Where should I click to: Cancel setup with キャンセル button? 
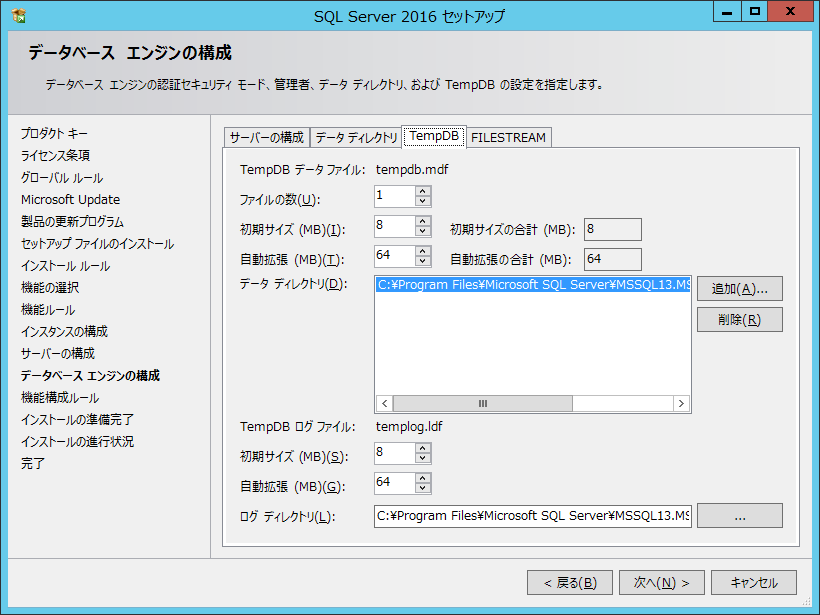coord(753,583)
